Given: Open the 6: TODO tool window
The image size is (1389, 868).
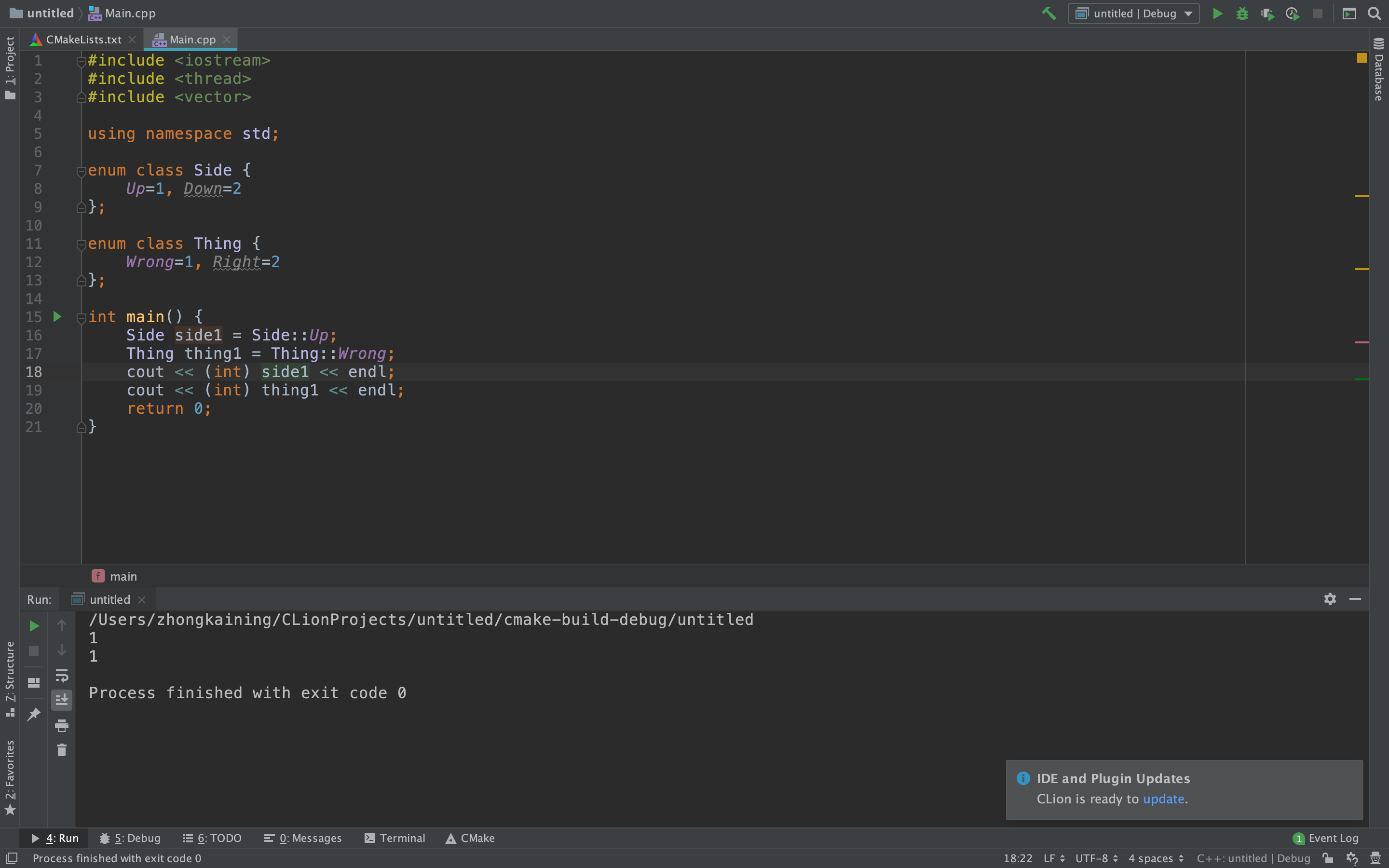Looking at the screenshot, I should click(212, 838).
